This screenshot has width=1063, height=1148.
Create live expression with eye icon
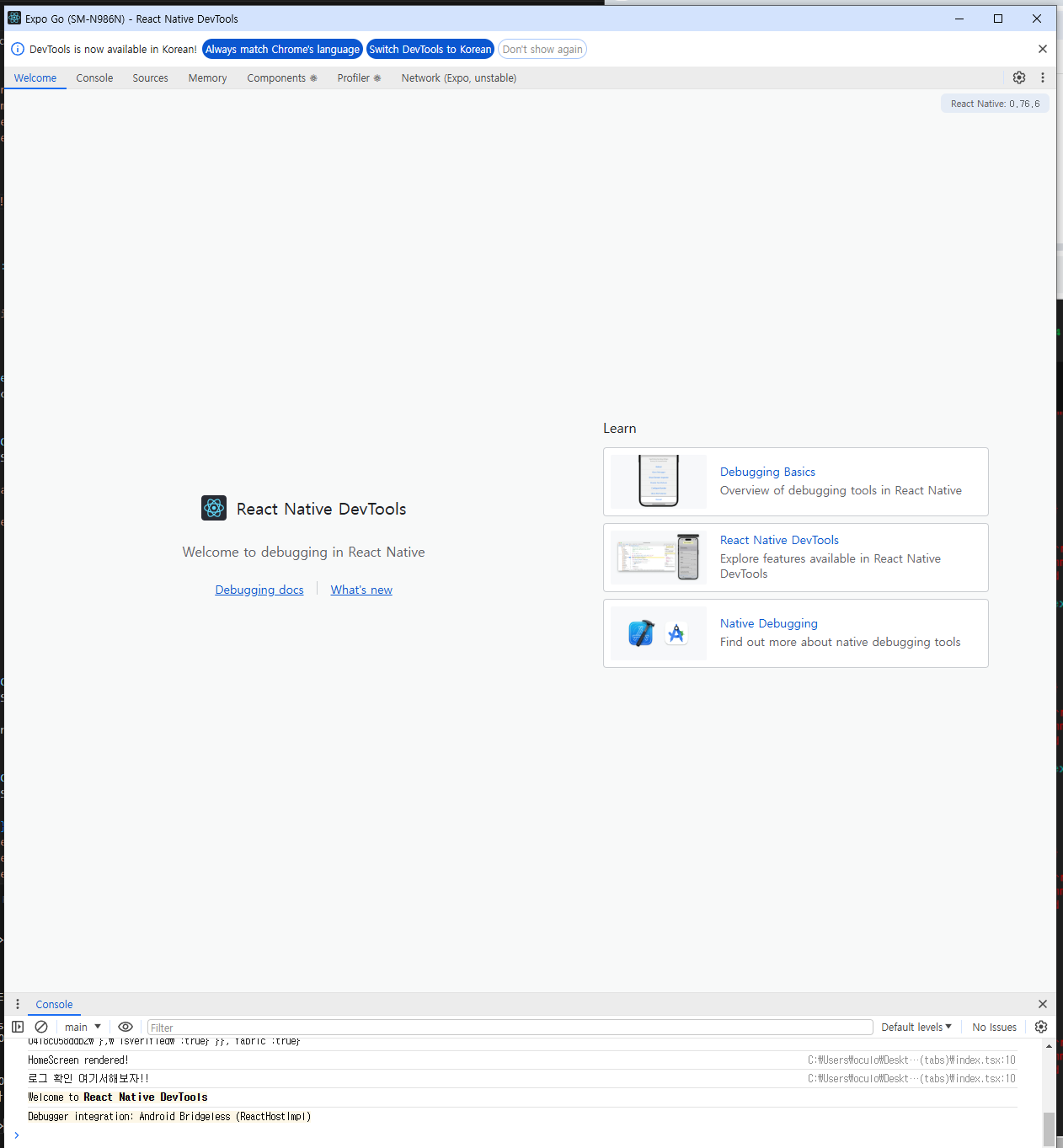tap(126, 1027)
